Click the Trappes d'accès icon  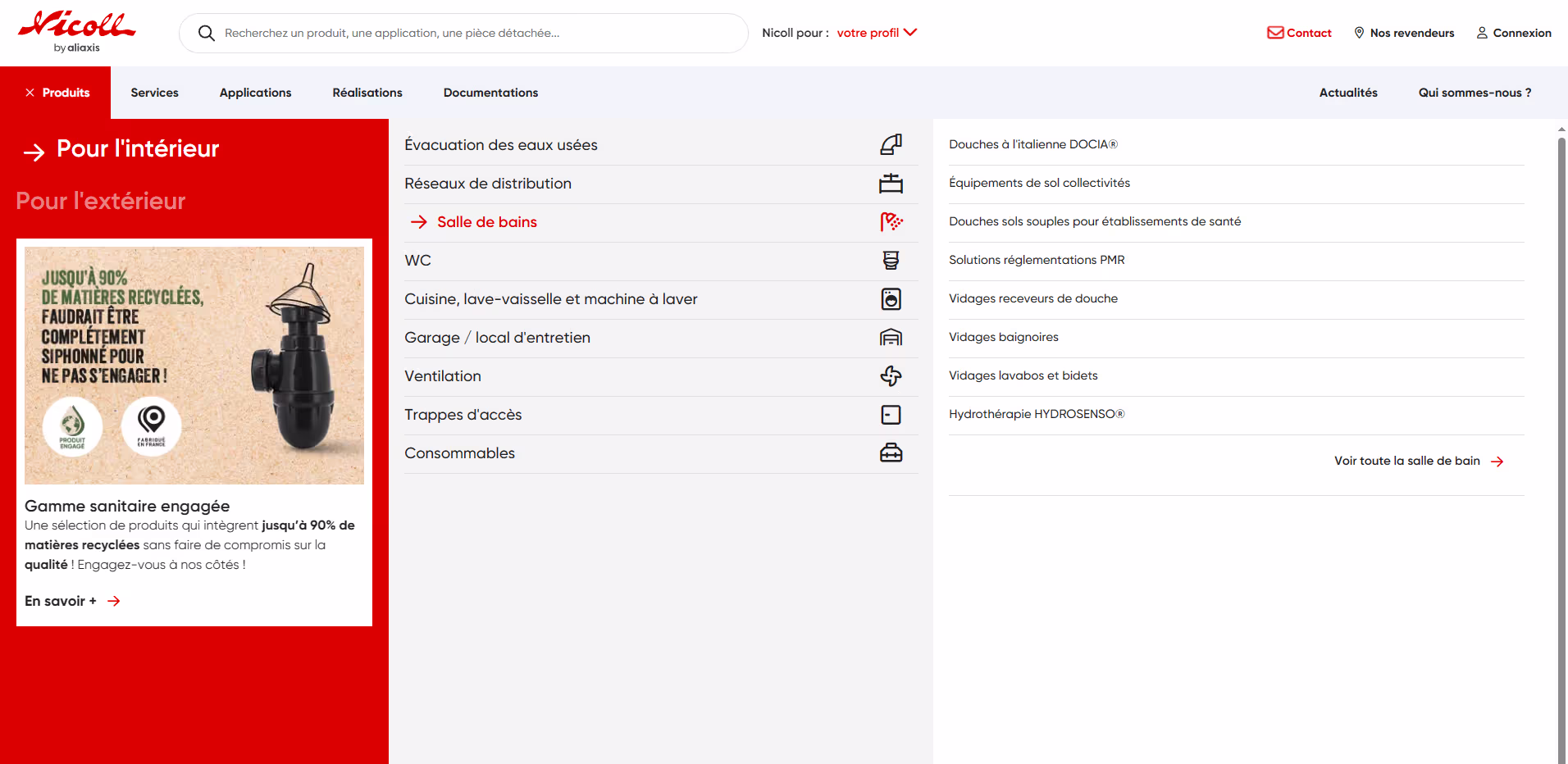coord(891,415)
